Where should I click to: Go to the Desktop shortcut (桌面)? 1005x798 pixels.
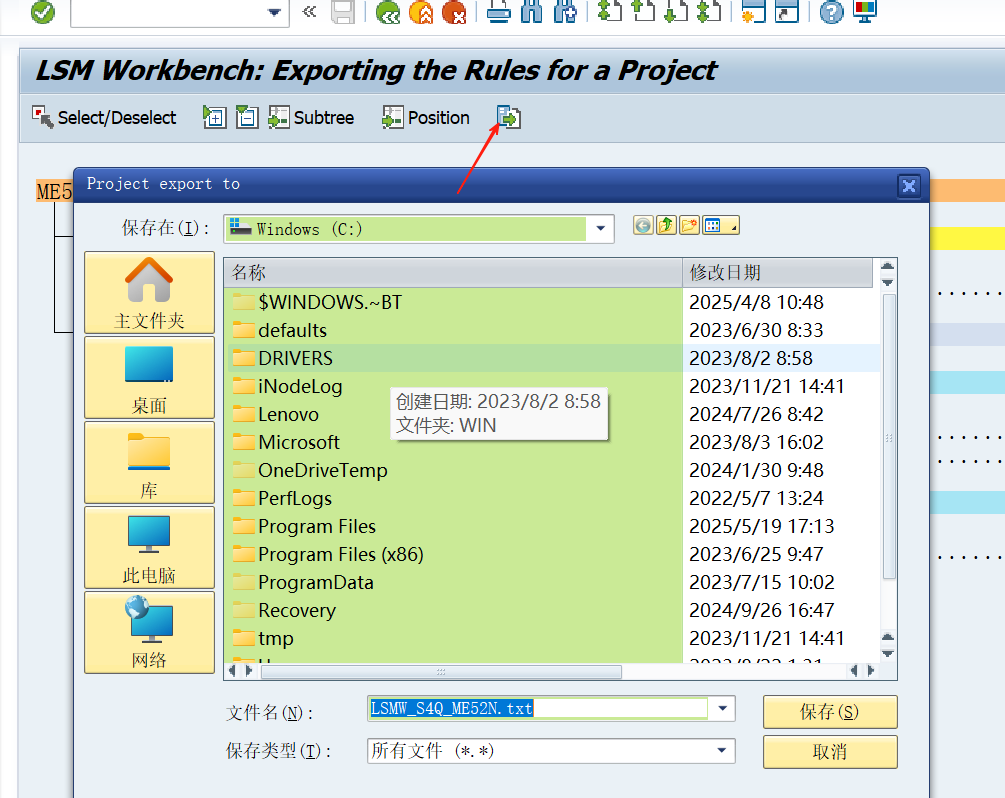coord(149,378)
